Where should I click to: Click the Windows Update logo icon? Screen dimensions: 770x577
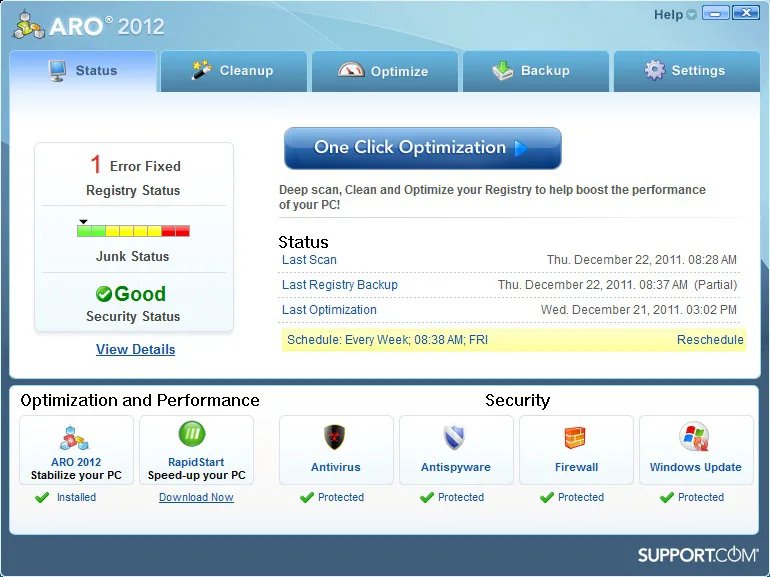click(x=694, y=437)
